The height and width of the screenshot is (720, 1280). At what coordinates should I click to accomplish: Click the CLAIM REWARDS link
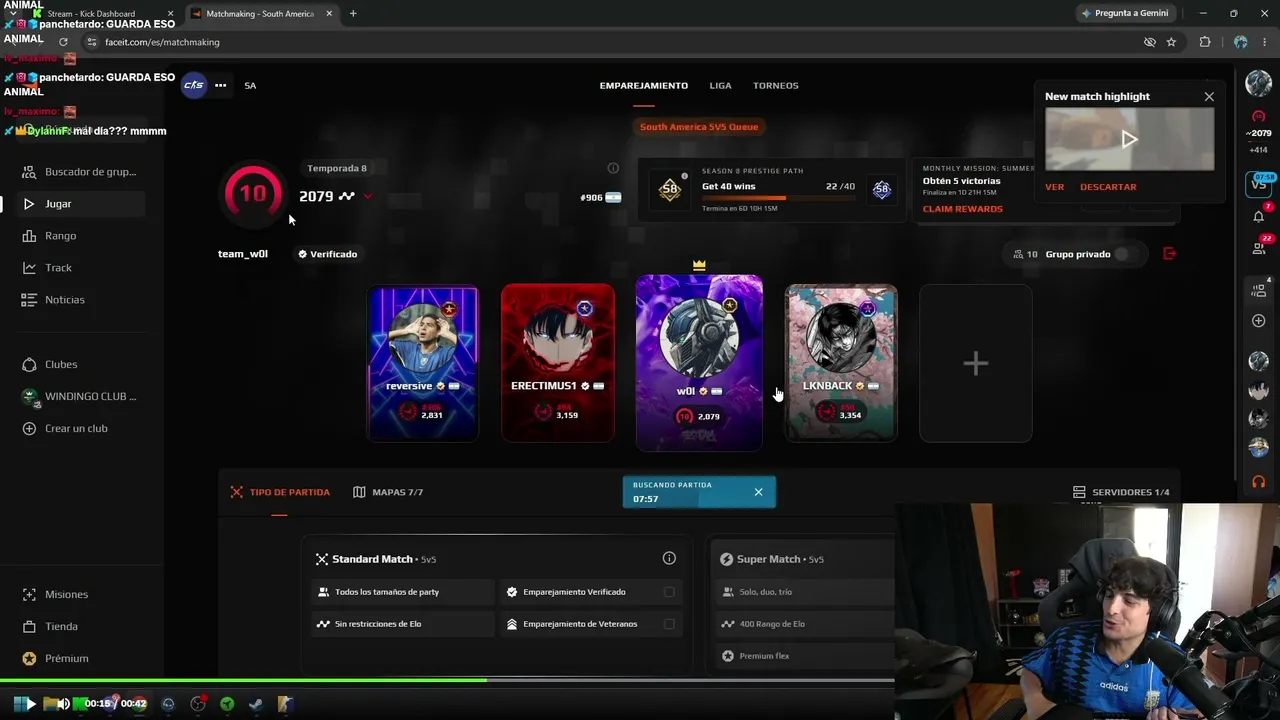point(962,209)
